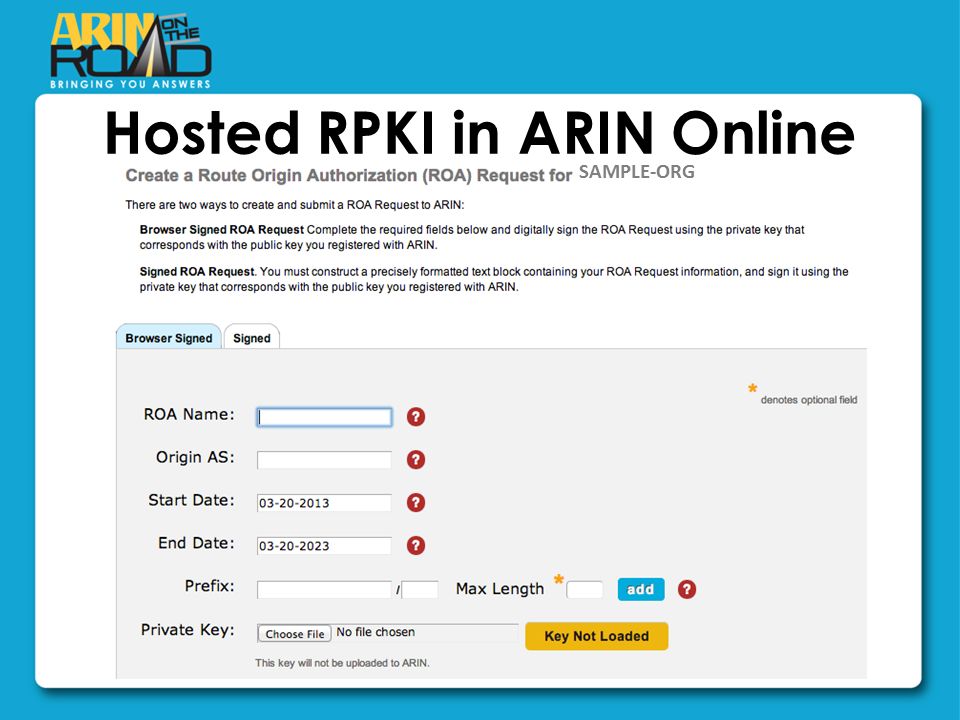Viewport: 960px width, 720px height.
Task: Click the 'Create a Route Origin Authorization' heading
Action: tap(348, 176)
